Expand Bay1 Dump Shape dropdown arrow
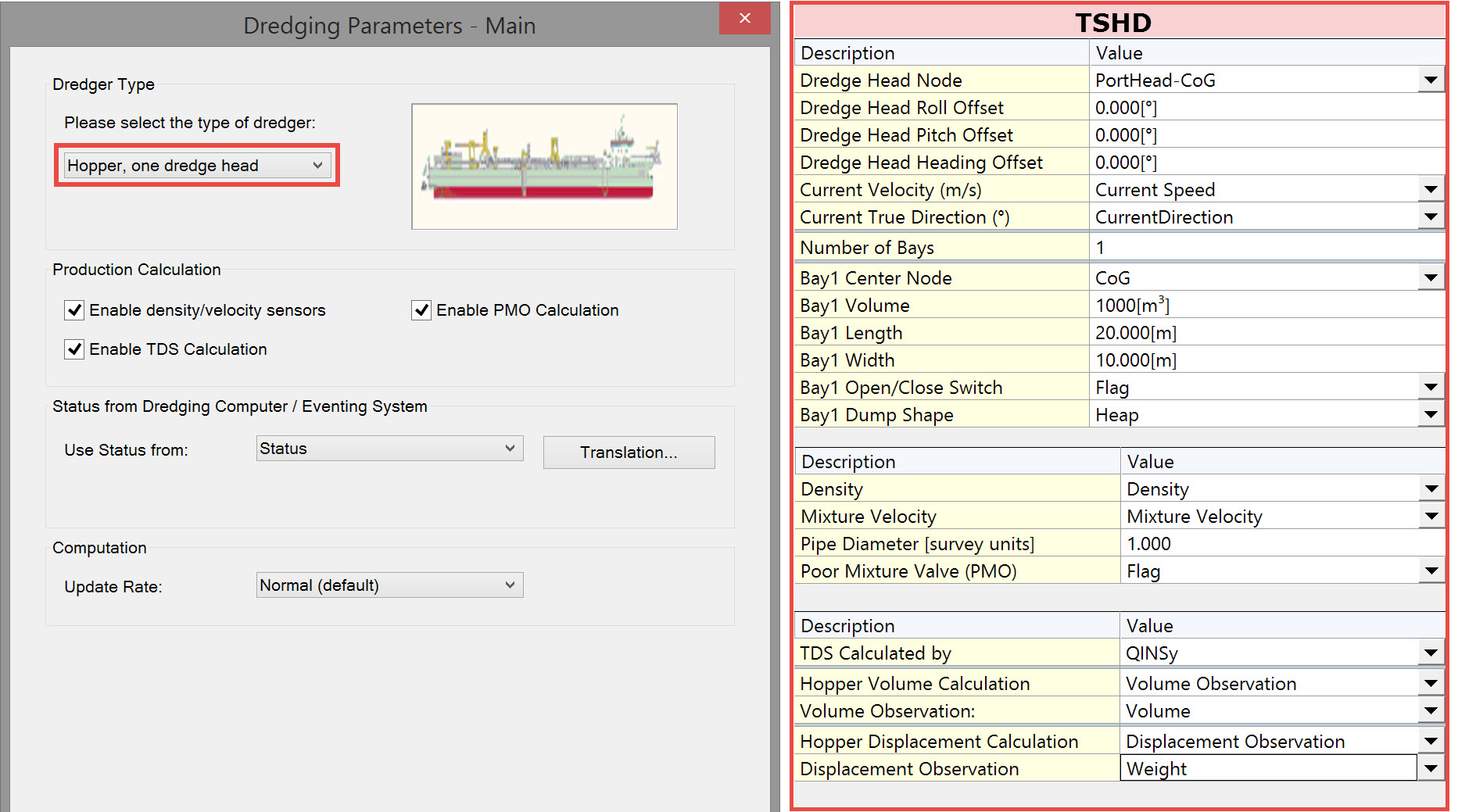 click(x=1431, y=415)
